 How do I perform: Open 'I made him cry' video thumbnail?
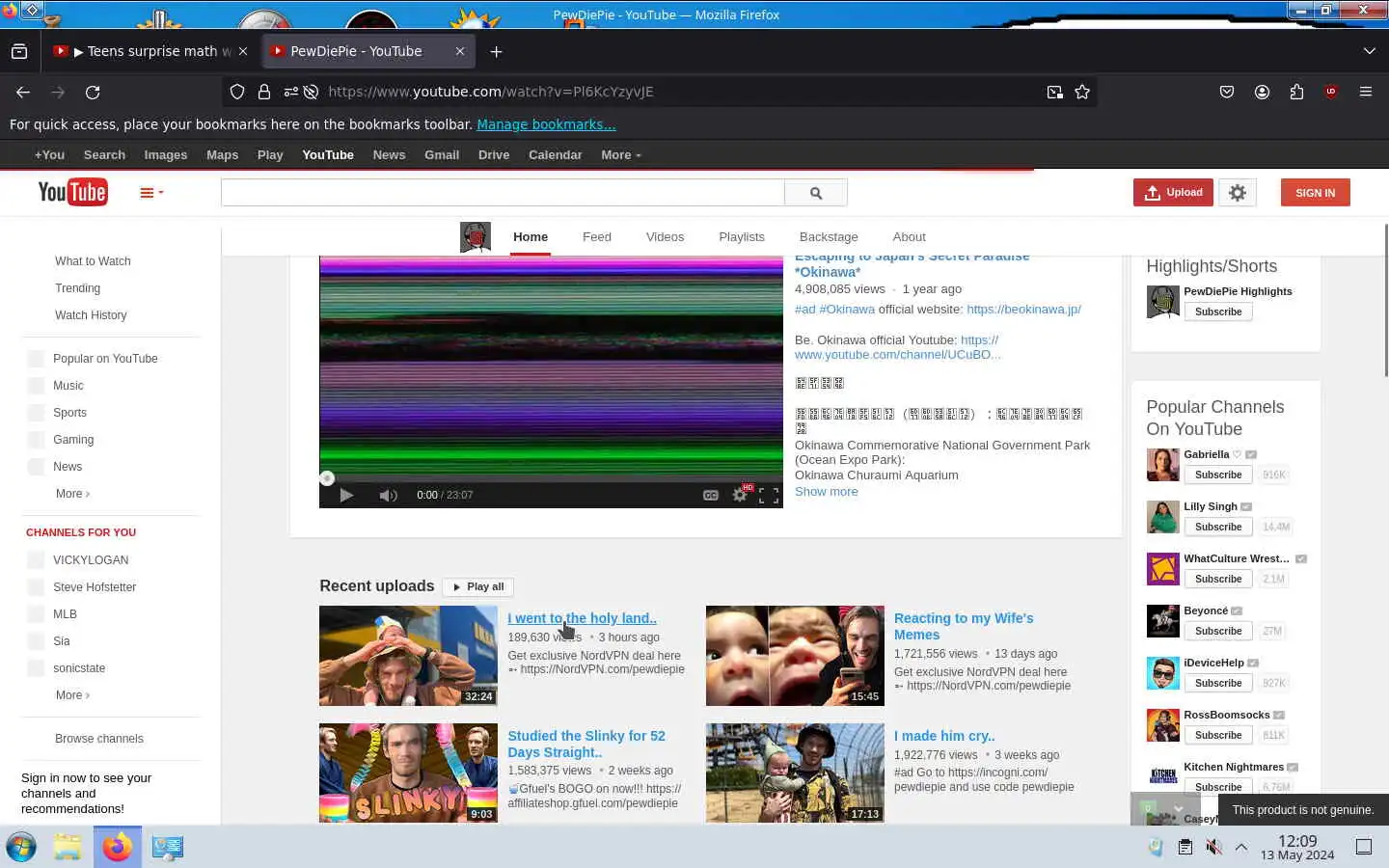795,773
